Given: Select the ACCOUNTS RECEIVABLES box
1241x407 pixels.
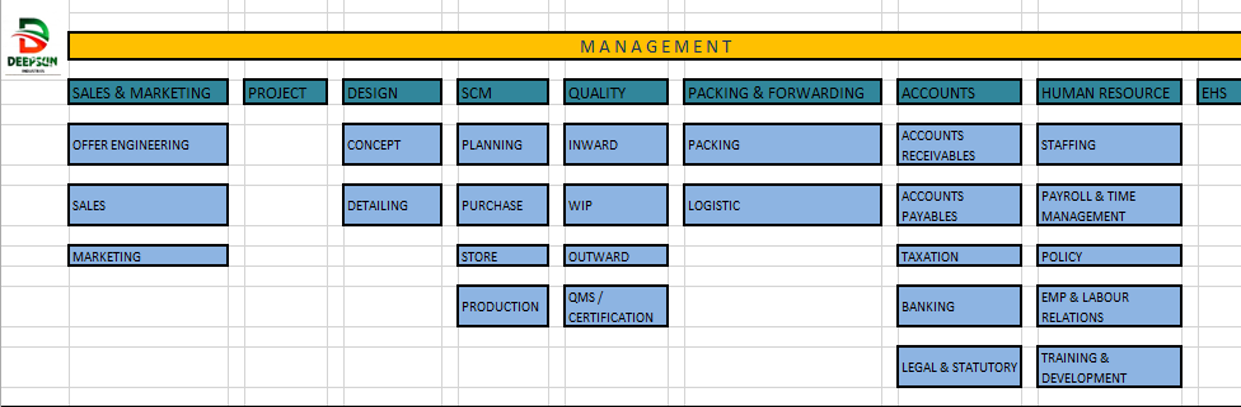Looking at the screenshot, I should (959, 145).
